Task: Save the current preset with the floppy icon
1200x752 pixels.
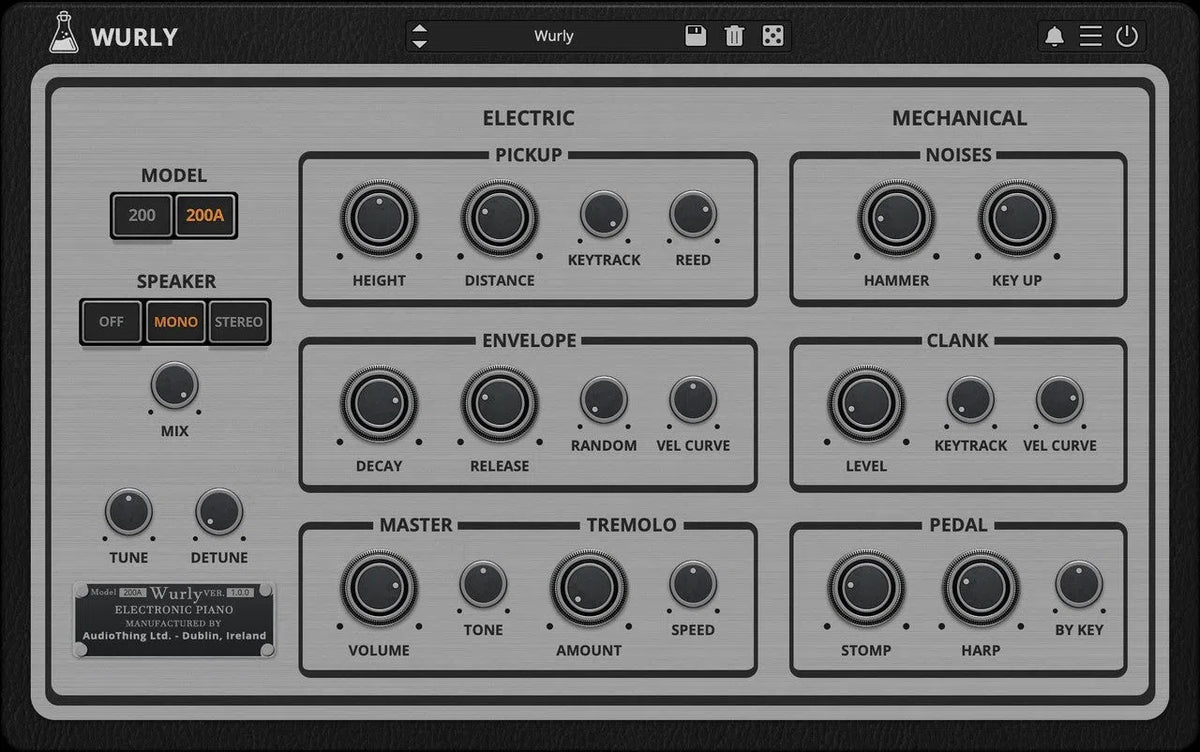Action: tap(694, 35)
